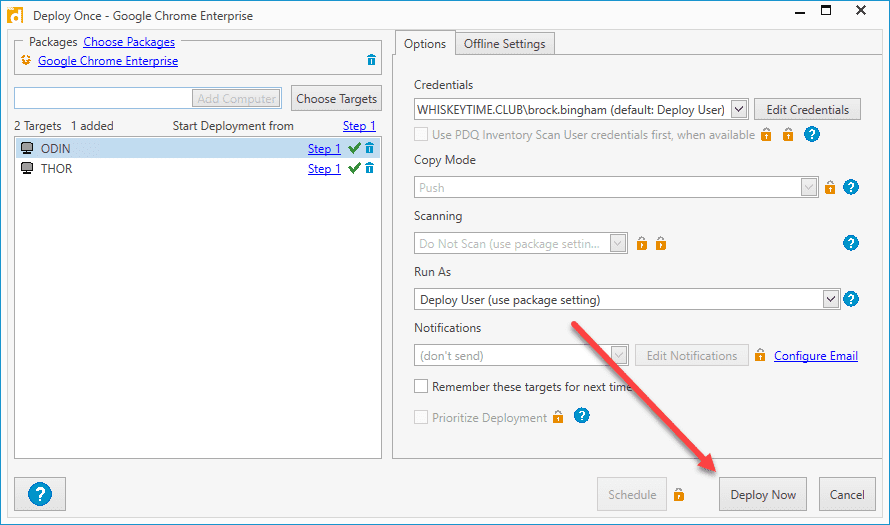
Task: Open help for Run As option
Action: point(850,299)
